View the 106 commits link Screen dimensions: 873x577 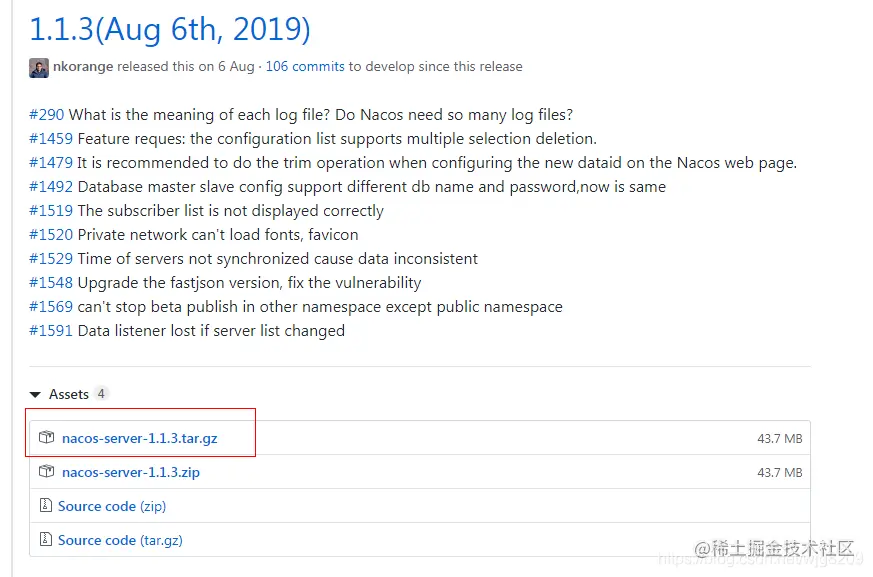305,67
